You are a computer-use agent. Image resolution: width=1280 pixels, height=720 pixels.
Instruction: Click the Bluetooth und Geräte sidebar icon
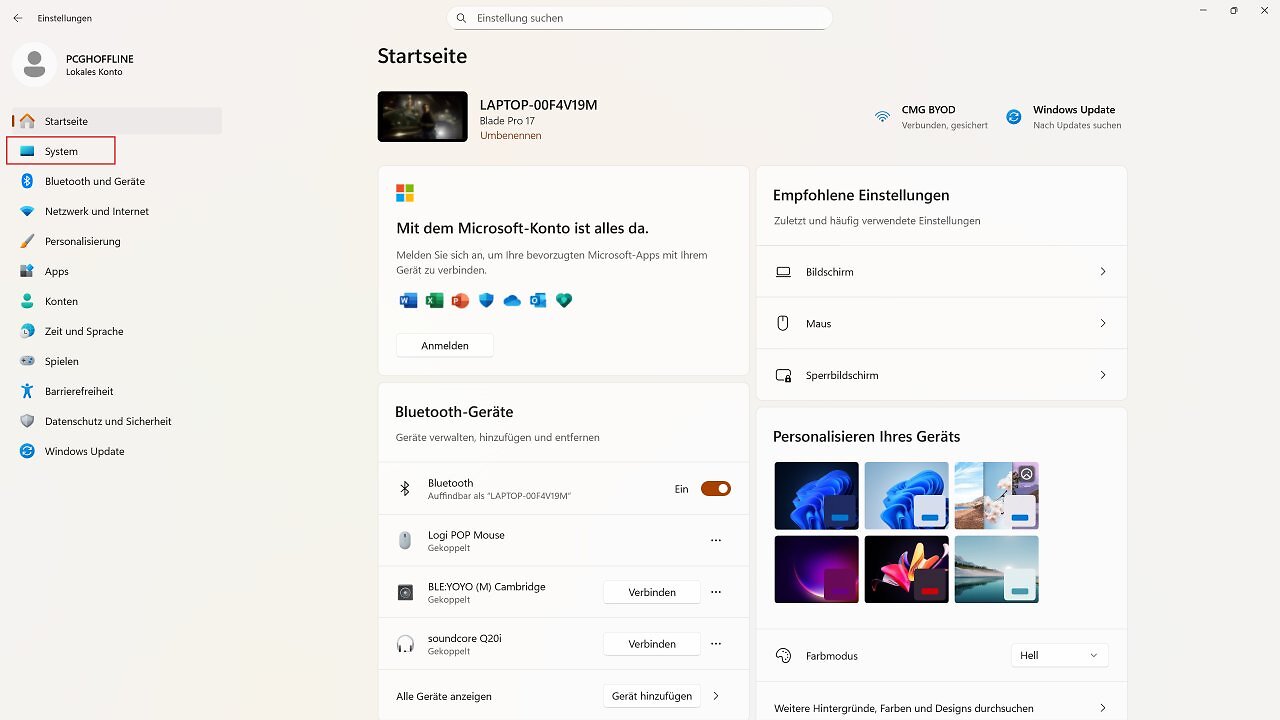click(27, 181)
